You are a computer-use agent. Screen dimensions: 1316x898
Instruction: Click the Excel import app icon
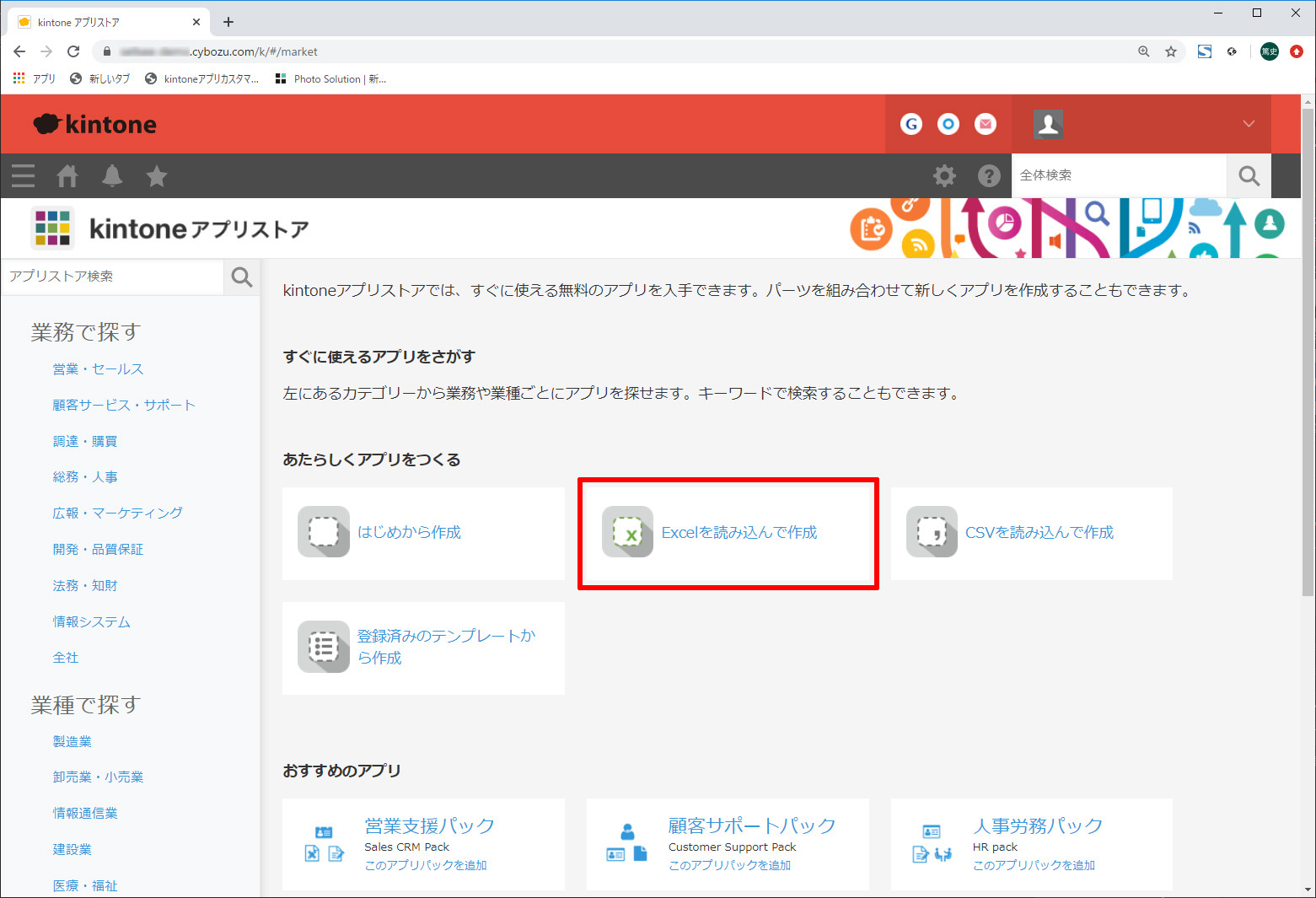(x=627, y=532)
